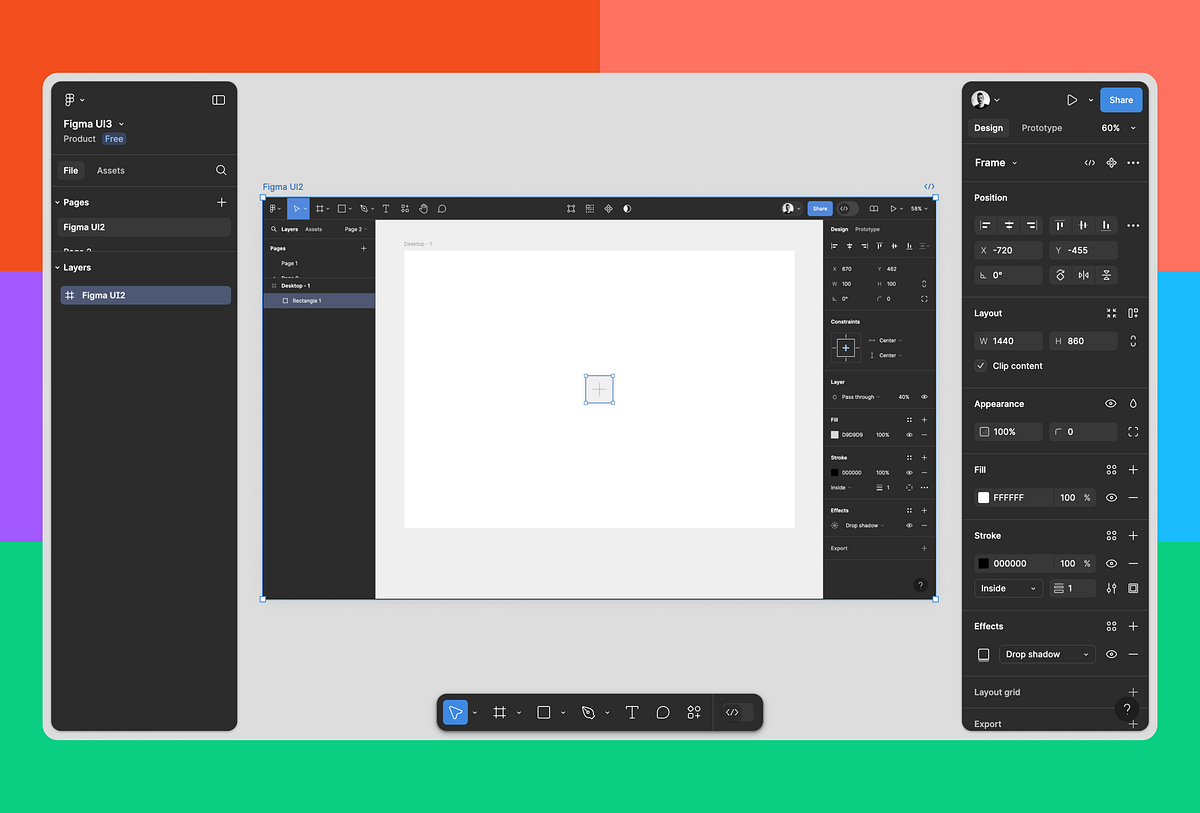
Task: Click the flip horizontal icon in Position
Action: 1084,275
